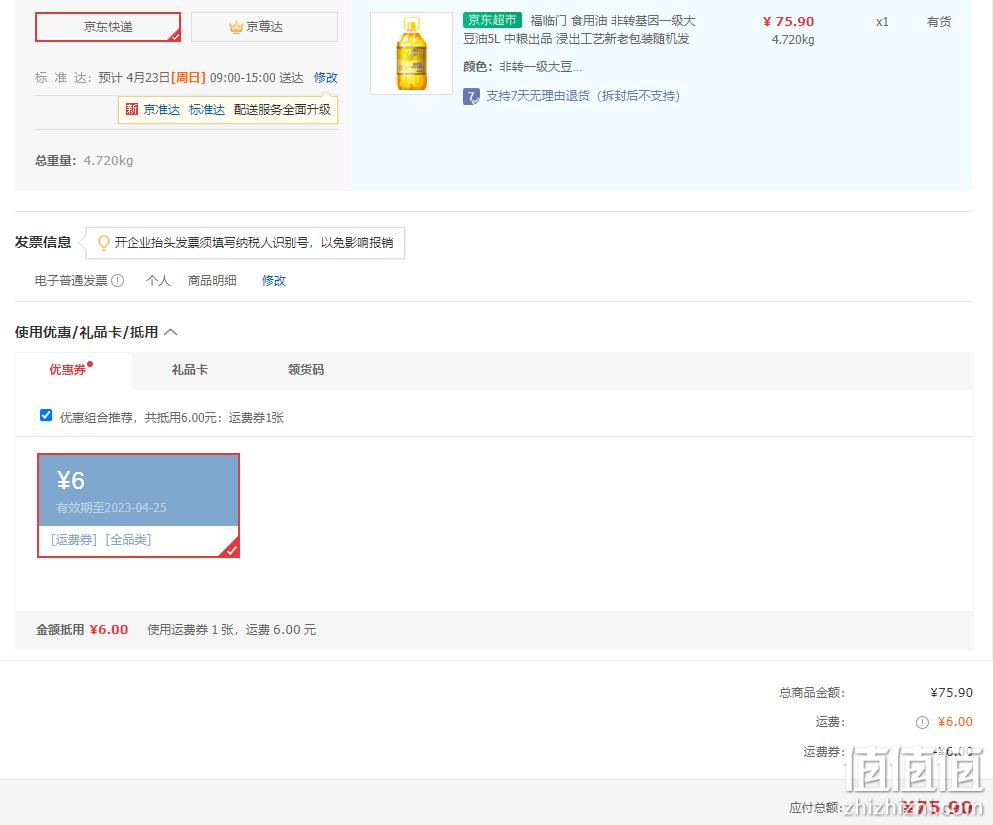993x825 pixels.
Task: Deselect the ¥6 运费券 coupon card
Action: pyautogui.click(x=138, y=505)
